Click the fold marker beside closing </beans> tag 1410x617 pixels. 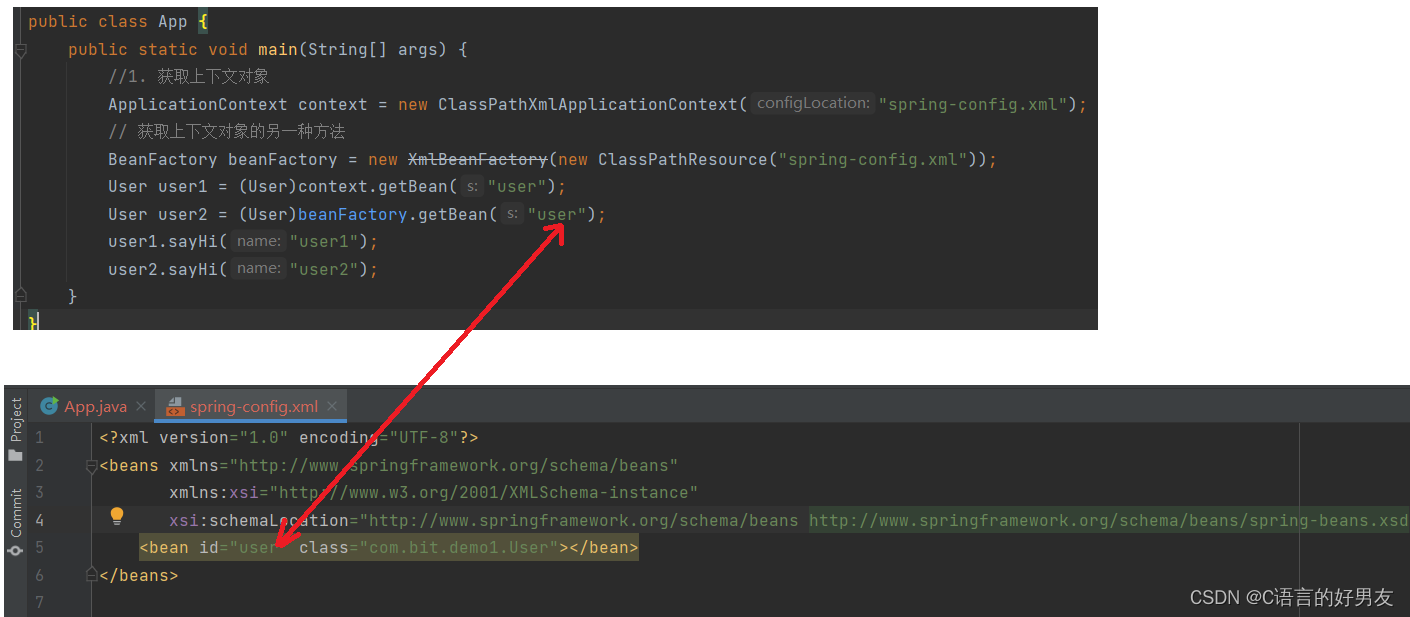92,575
